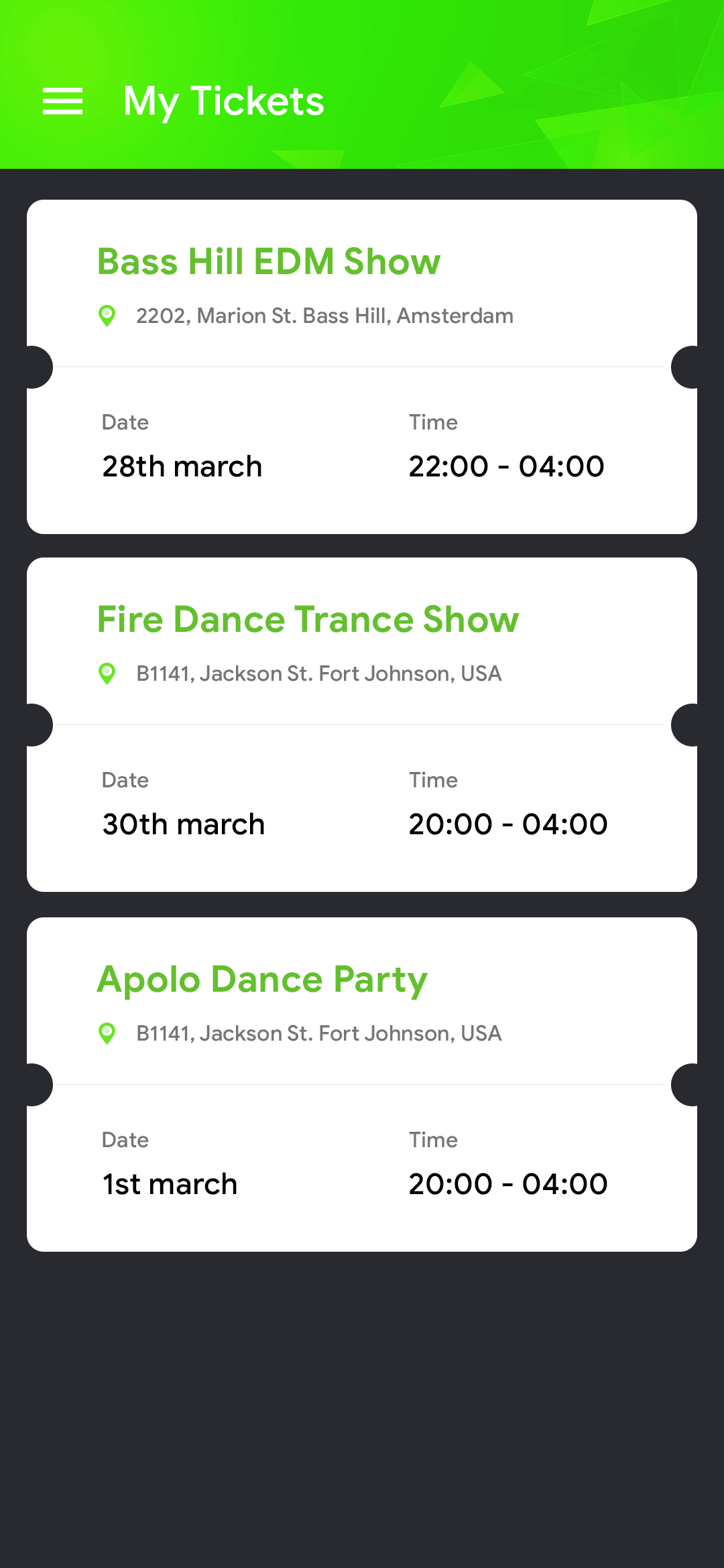
Task: Click the Fort Johnson address on Apolo ticket
Action: pyautogui.click(x=318, y=1033)
